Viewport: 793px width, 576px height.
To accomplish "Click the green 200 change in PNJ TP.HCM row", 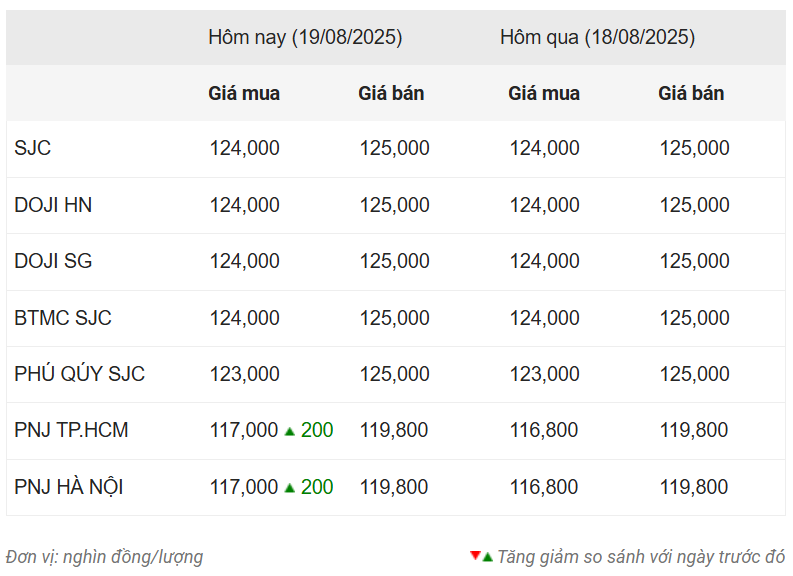I will (x=317, y=430).
